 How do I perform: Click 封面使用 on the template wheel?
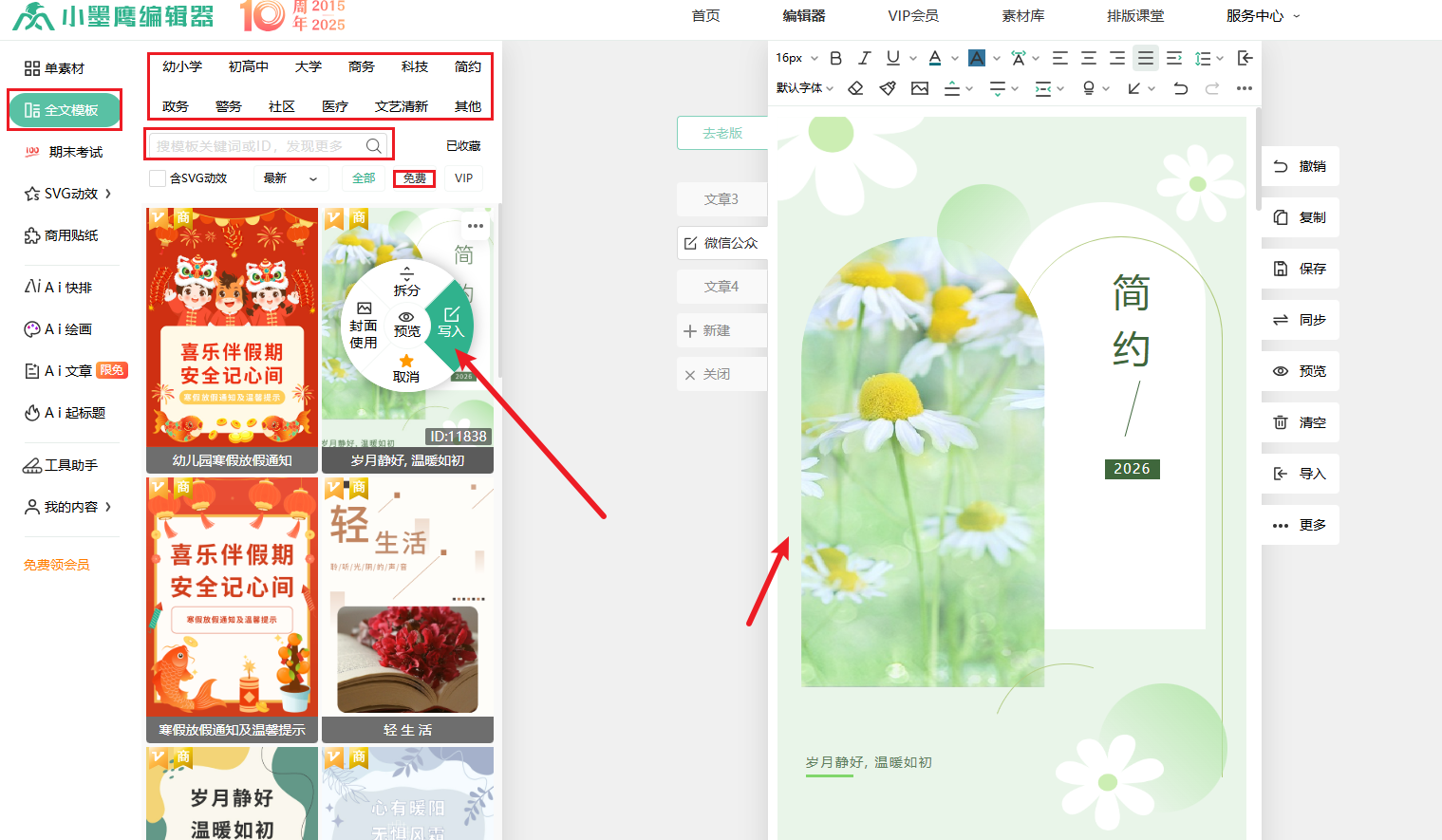pos(364,327)
